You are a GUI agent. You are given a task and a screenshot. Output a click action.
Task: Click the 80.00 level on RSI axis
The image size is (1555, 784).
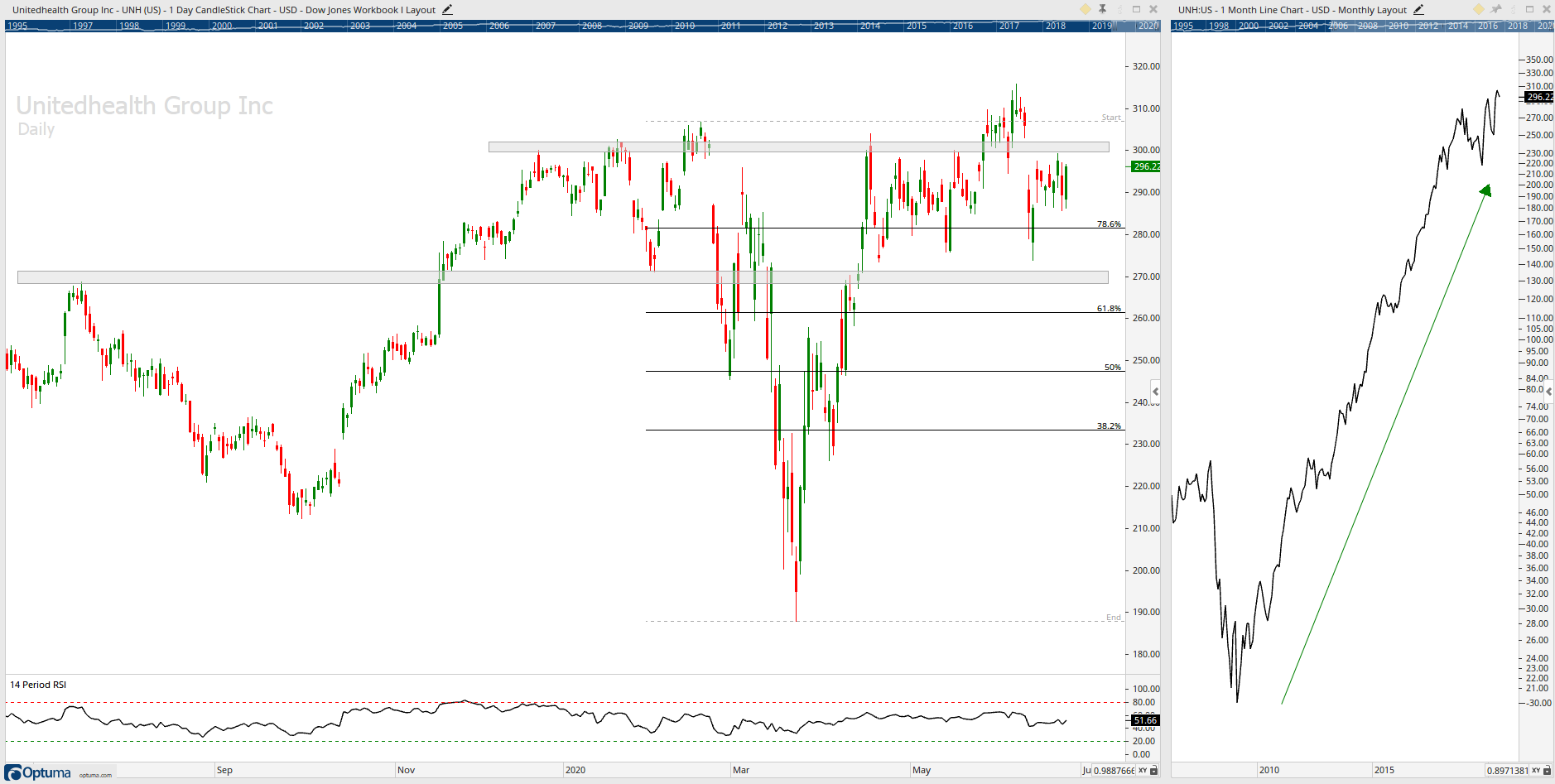tap(1143, 702)
